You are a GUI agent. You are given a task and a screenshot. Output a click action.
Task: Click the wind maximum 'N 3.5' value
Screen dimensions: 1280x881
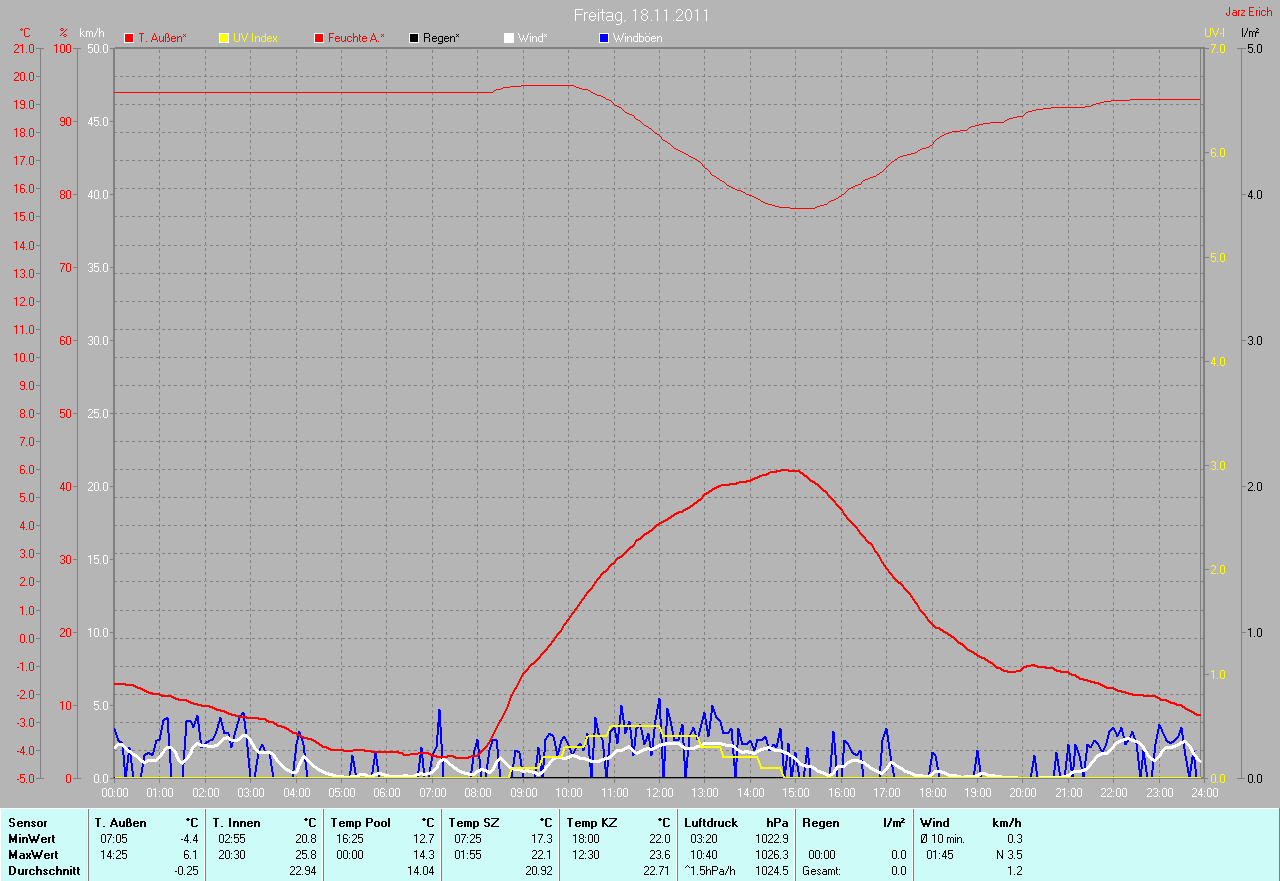(1007, 855)
